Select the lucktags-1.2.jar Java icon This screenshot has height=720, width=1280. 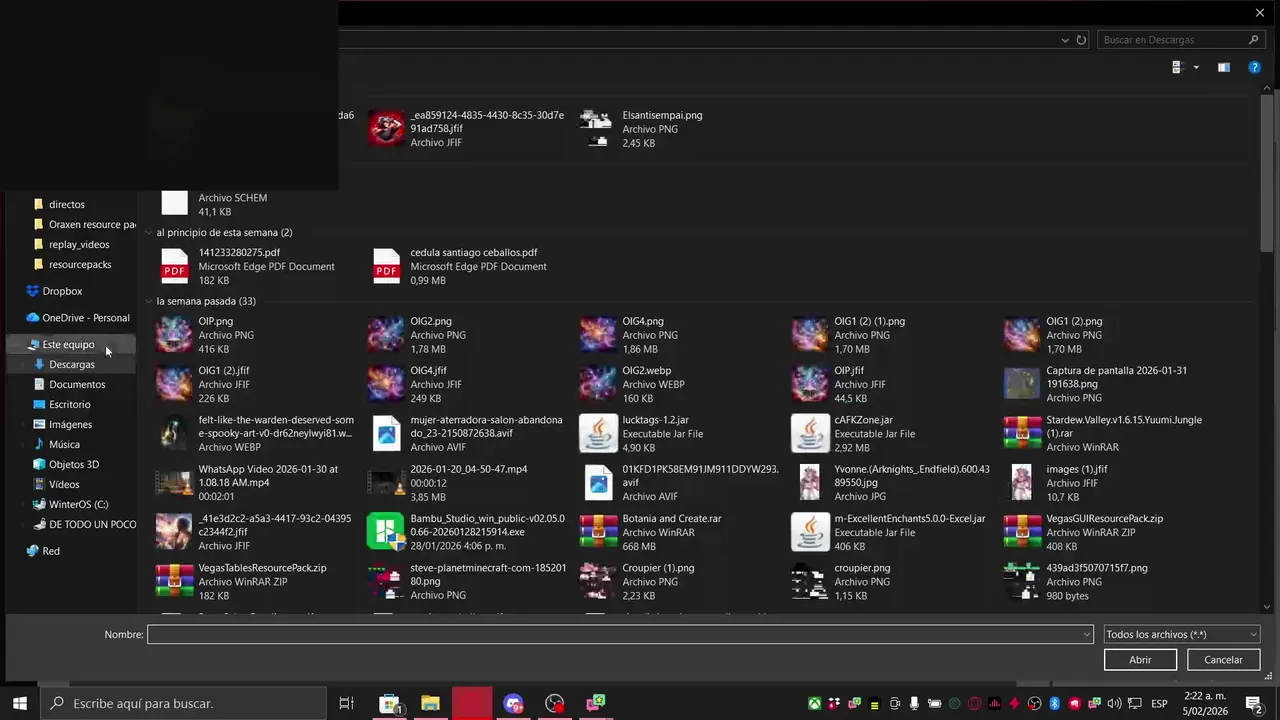pyautogui.click(x=598, y=434)
